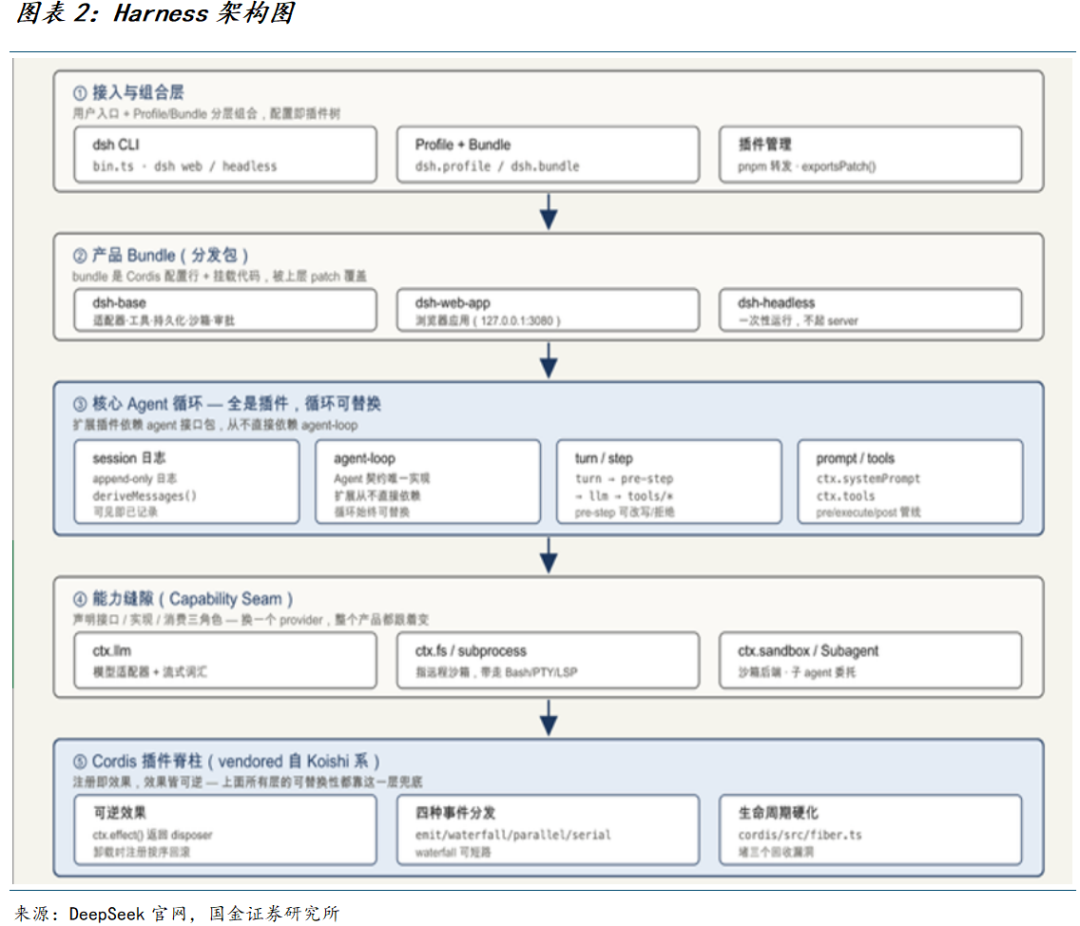The width and height of the screenshot is (1080, 926).
Task: Select the '127.0.0.1:3080' browser app line
Action: click(x=488, y=320)
